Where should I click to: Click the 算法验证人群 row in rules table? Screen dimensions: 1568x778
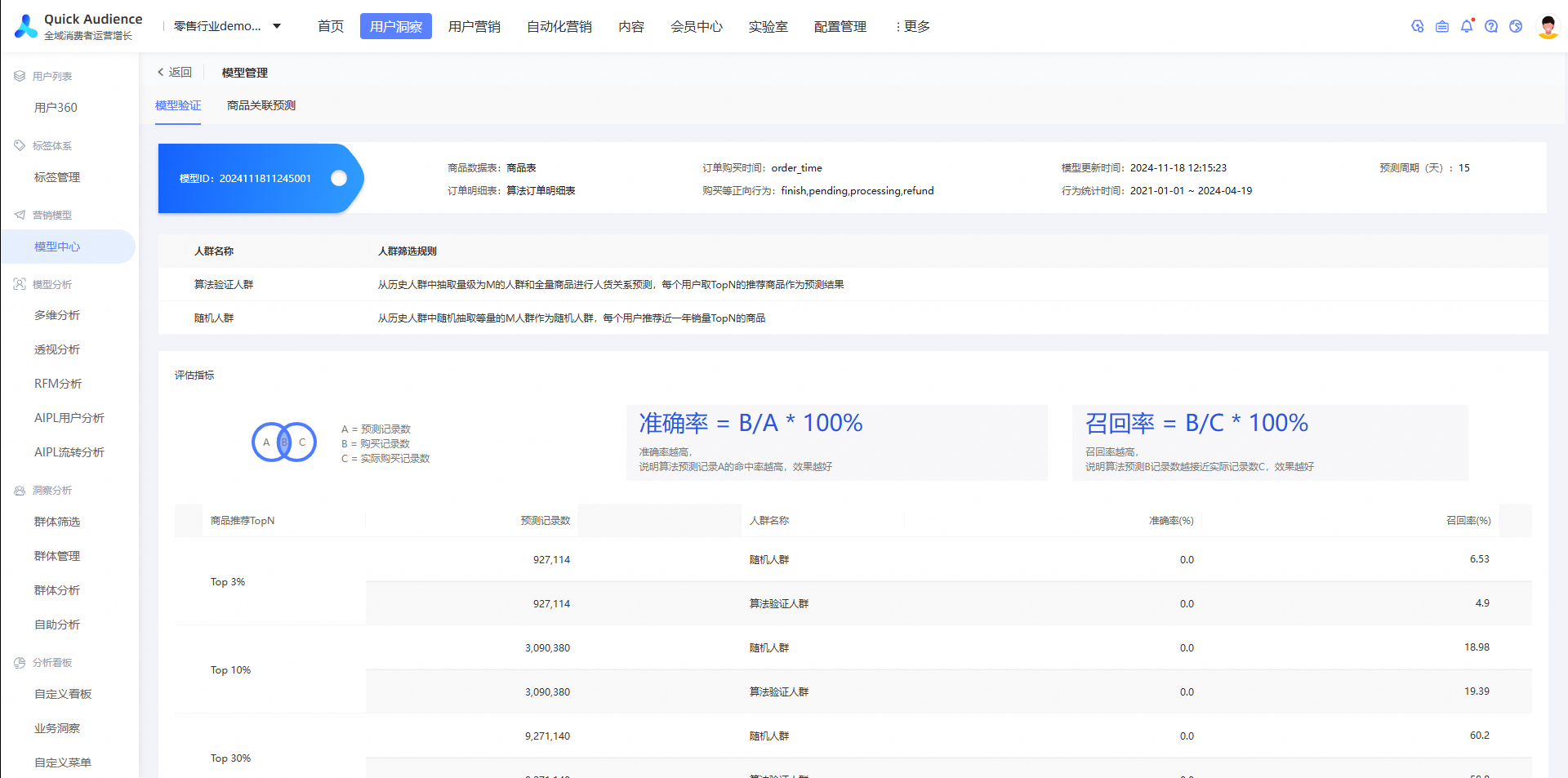point(853,284)
